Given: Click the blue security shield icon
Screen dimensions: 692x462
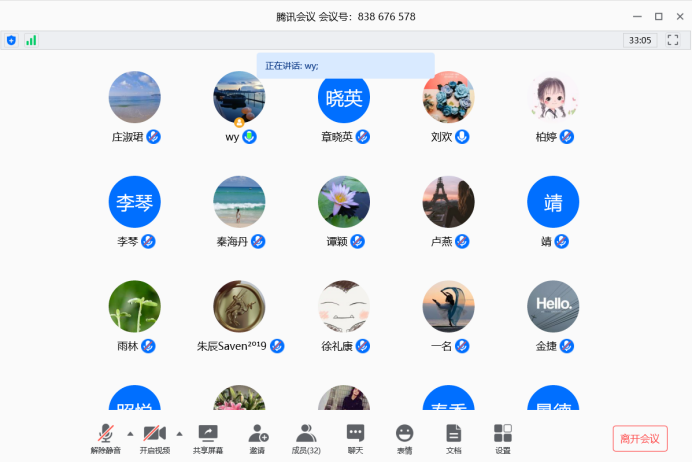Looking at the screenshot, I should 12,40.
